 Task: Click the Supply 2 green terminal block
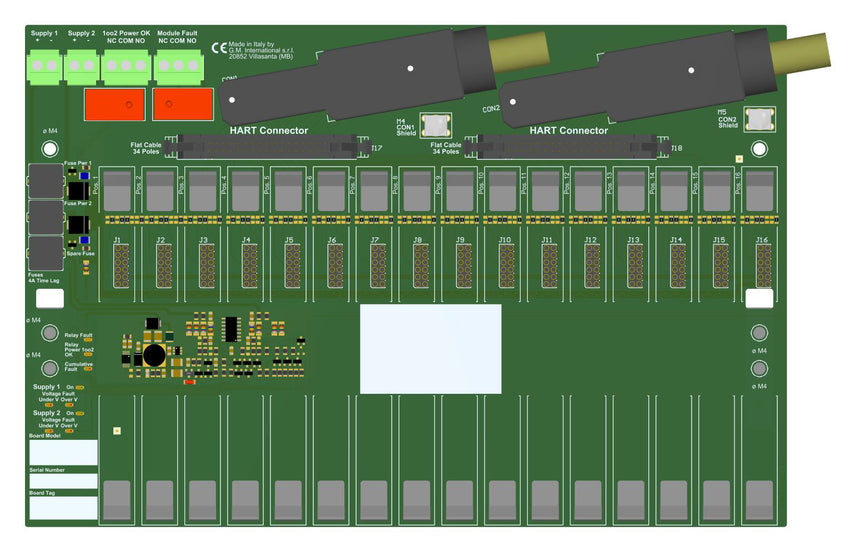[81, 66]
